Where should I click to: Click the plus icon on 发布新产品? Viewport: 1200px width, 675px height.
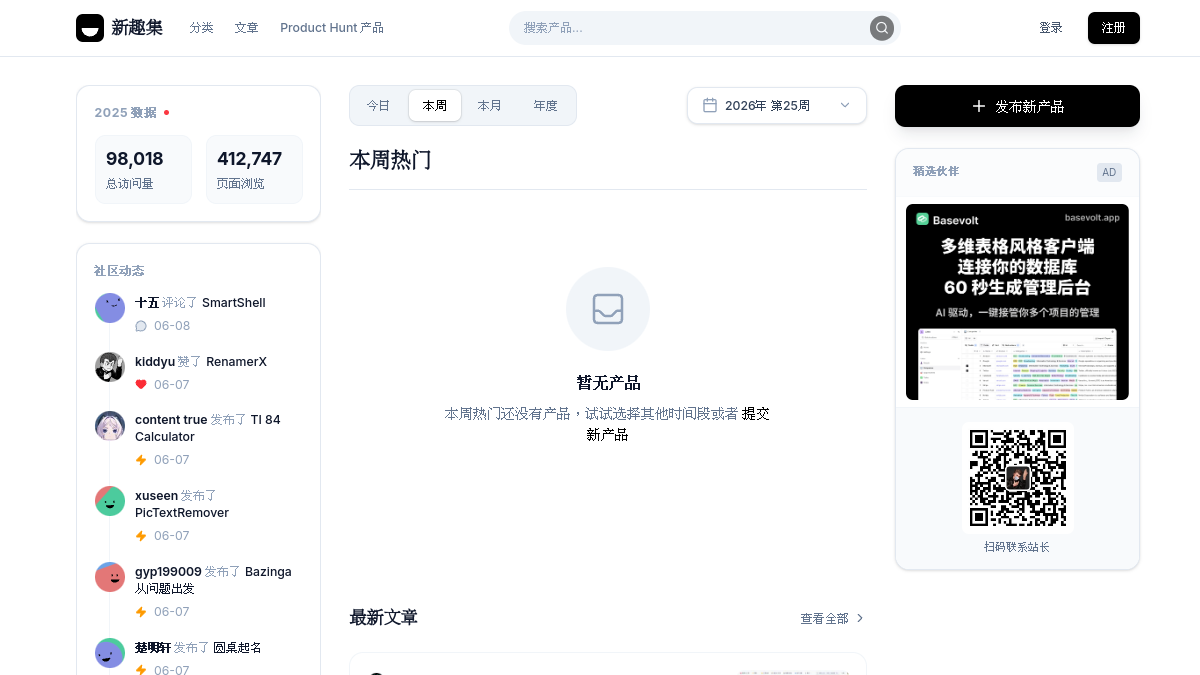pos(978,106)
